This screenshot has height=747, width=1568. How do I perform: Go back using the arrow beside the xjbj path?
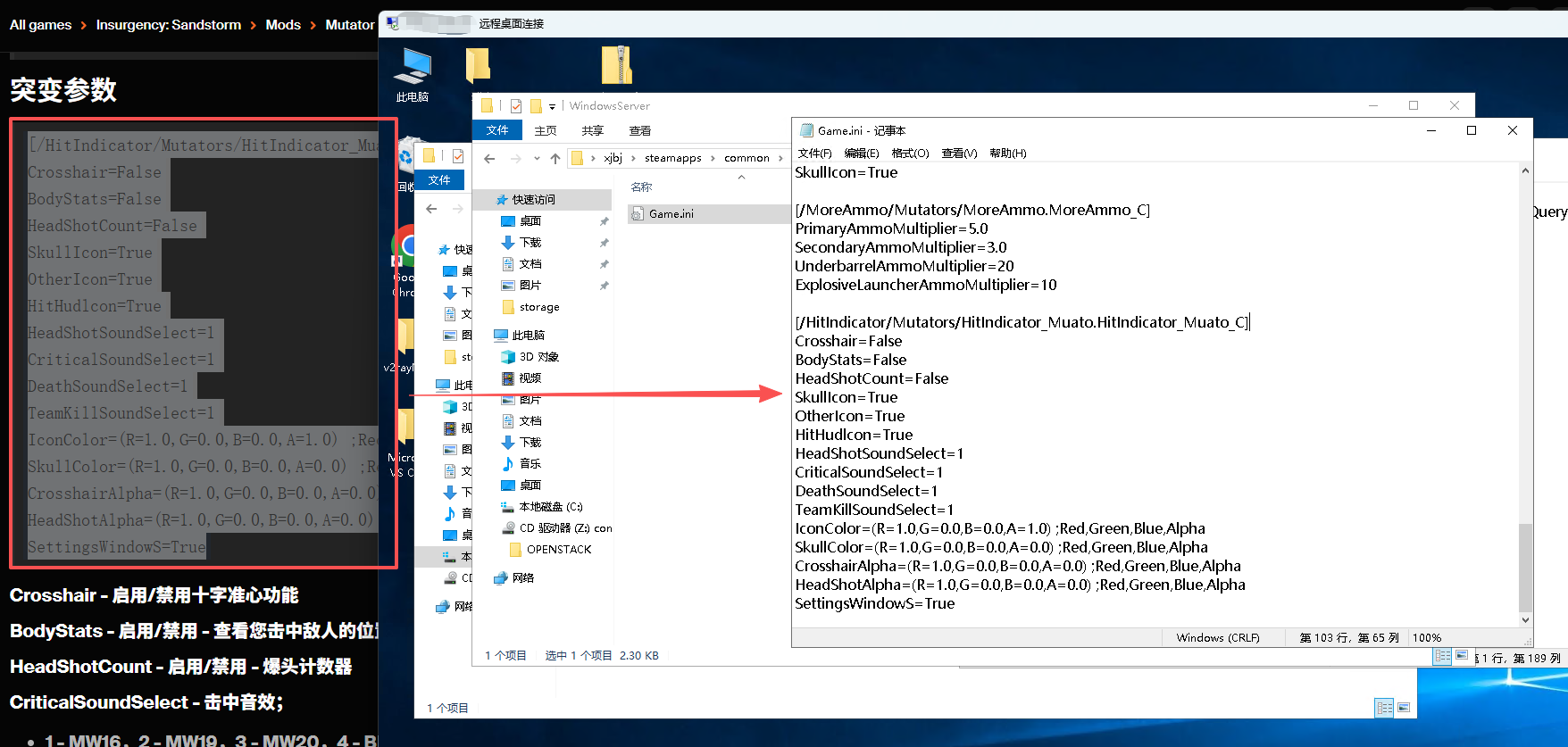[489, 159]
